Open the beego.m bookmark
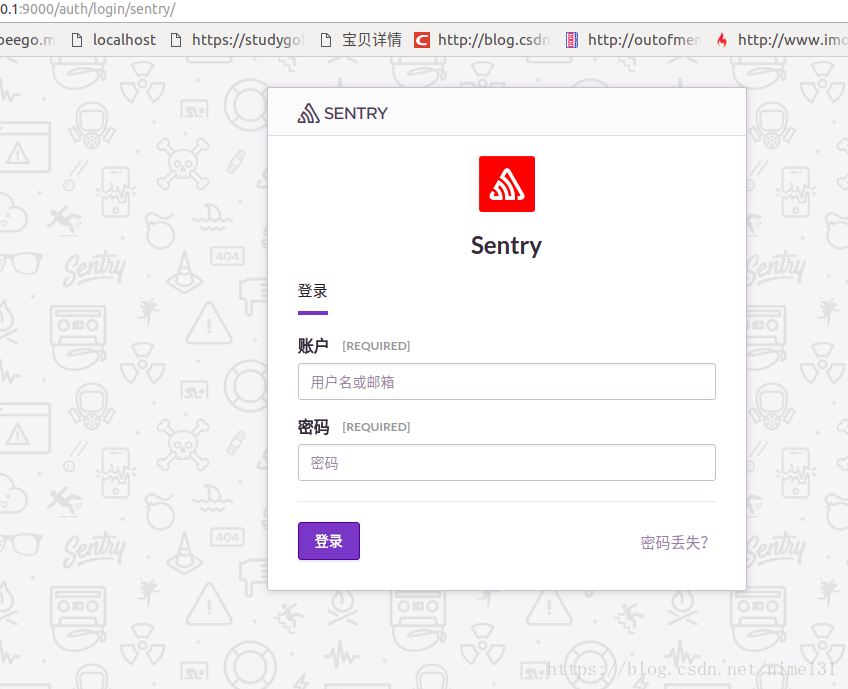This screenshot has height=689, width=848. click(27, 40)
